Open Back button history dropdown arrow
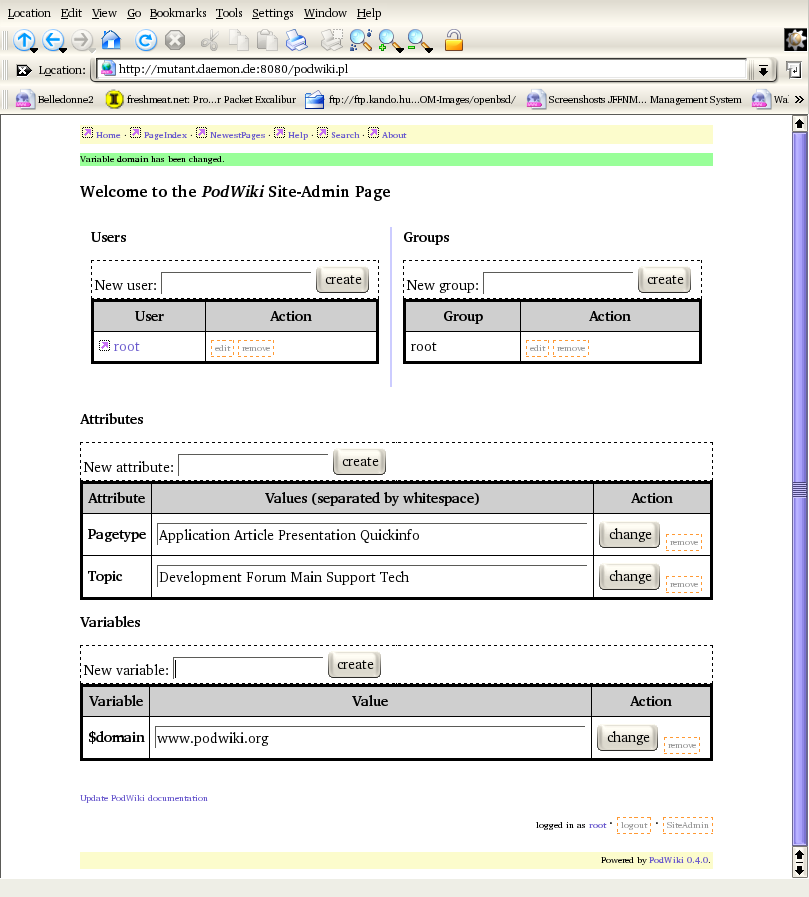This screenshot has height=897, width=809. click(x=63, y=50)
